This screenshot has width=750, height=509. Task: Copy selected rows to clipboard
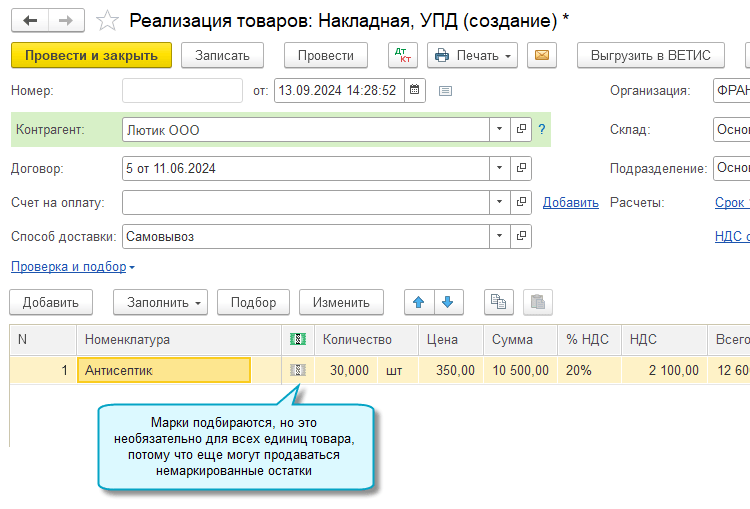[x=498, y=302]
